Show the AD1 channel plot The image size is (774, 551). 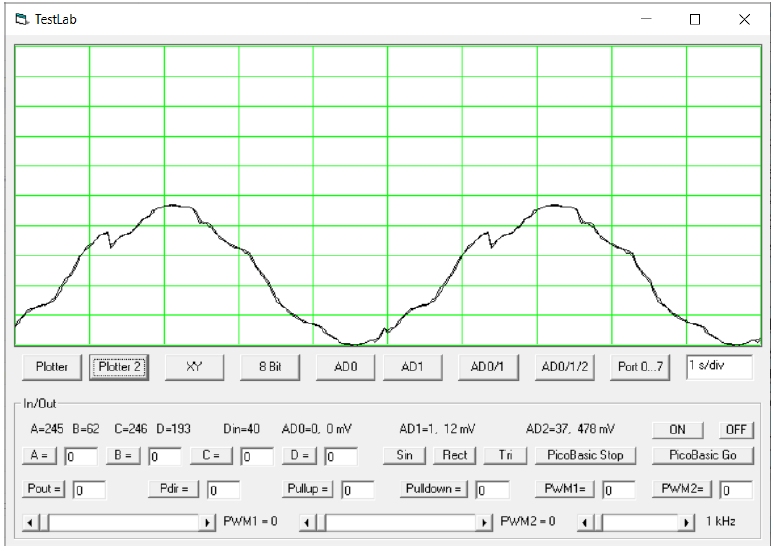pos(413,367)
